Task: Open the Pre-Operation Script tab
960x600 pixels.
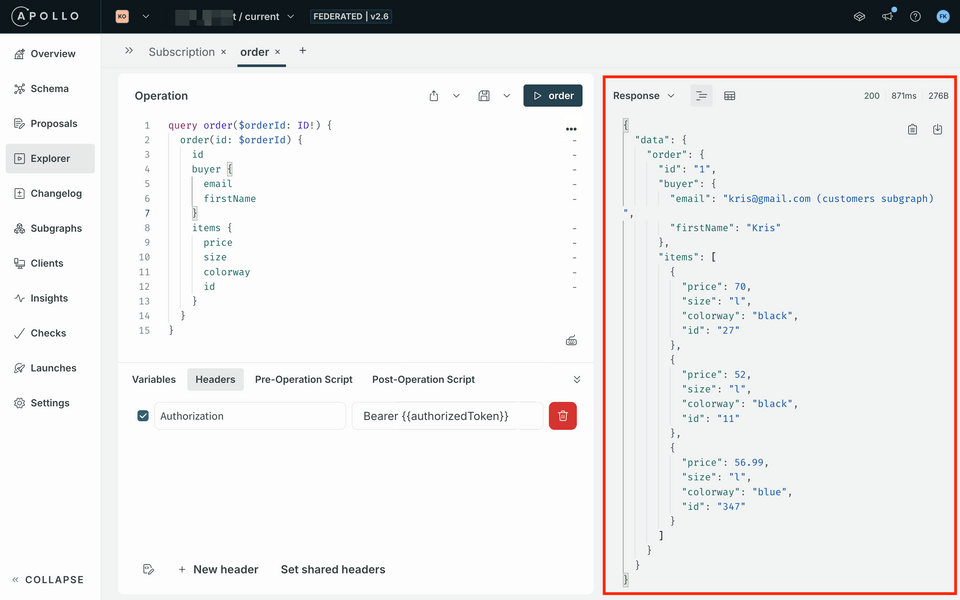Action: tap(304, 380)
